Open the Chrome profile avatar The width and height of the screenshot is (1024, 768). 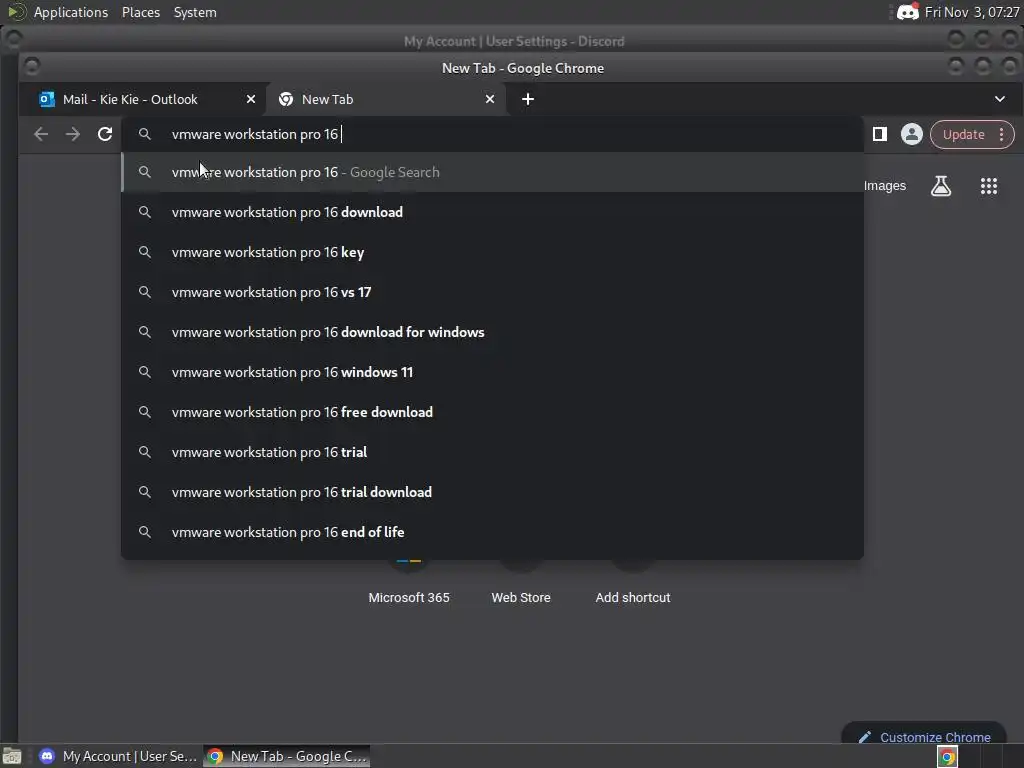[912, 135]
